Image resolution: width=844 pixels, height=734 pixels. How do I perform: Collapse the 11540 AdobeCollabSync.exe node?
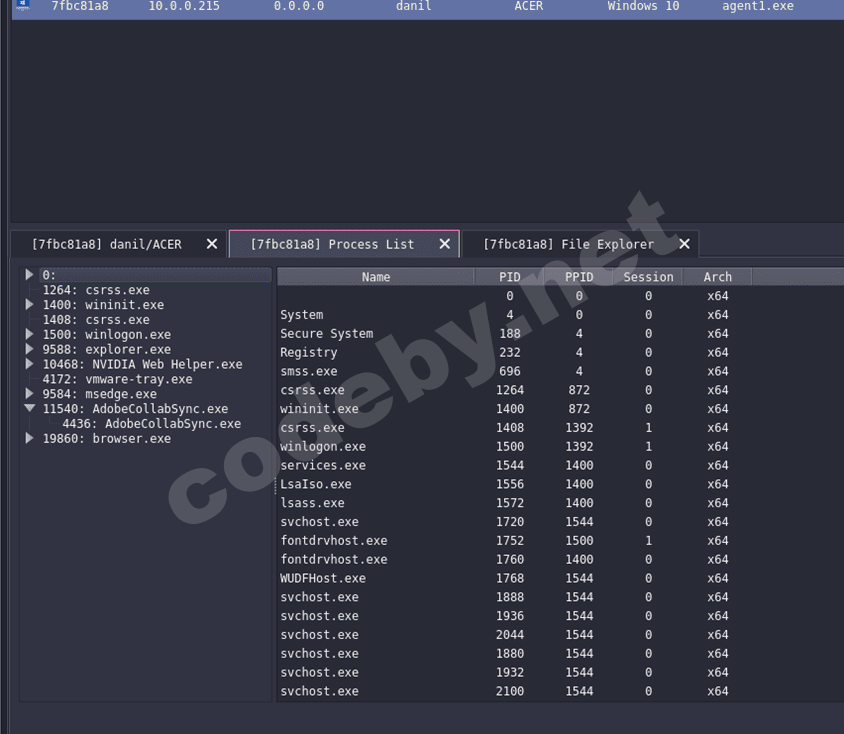[30, 409]
